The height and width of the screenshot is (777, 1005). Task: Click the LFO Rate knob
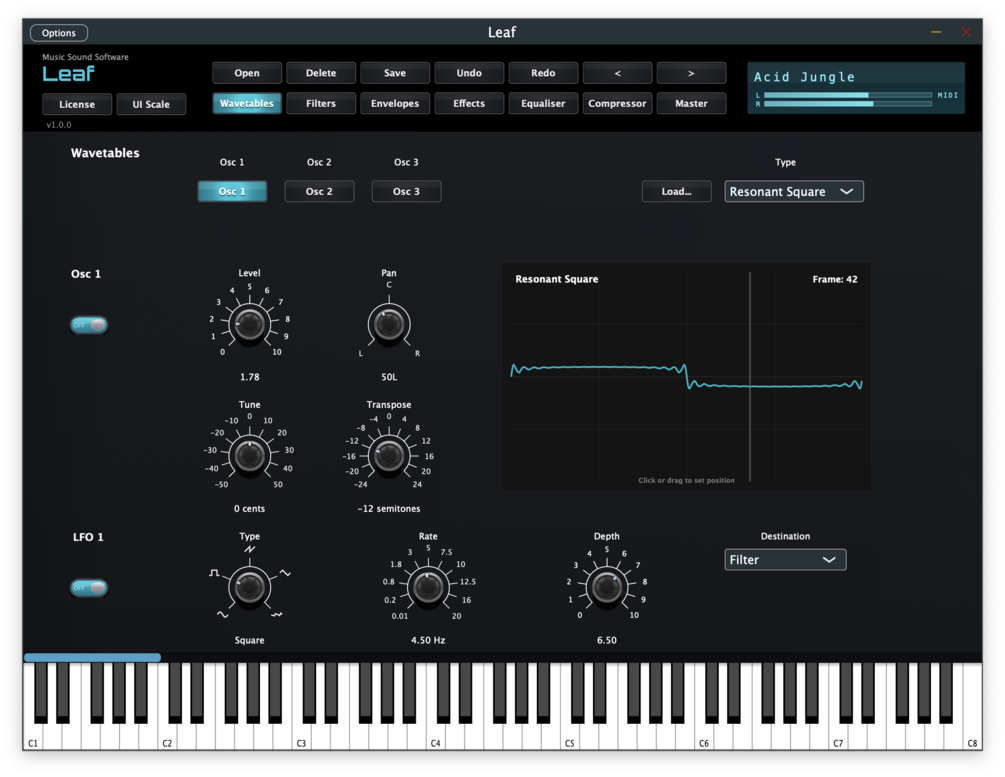pos(428,587)
